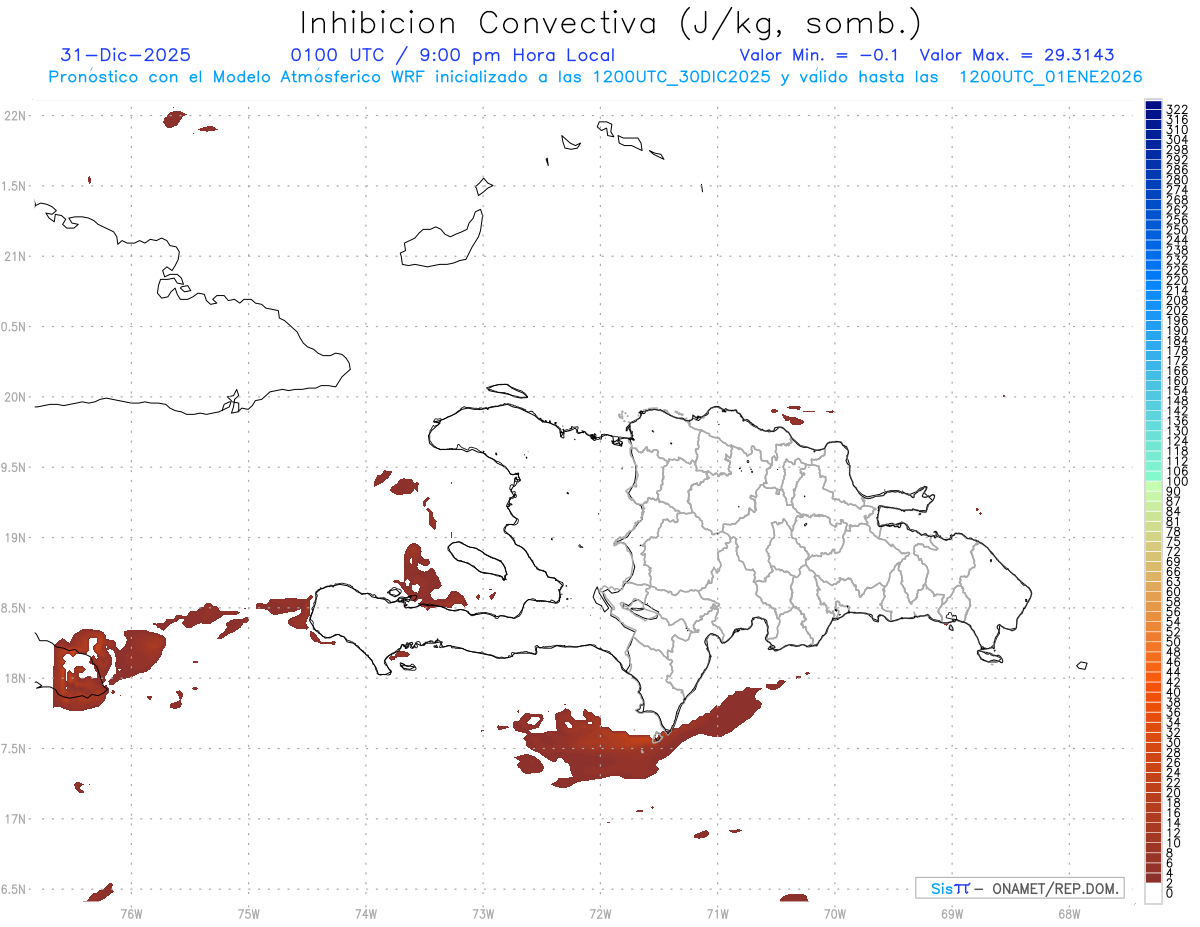Click the "68W" longitude label
This screenshot has height=927, width=1200.
coord(1069,913)
